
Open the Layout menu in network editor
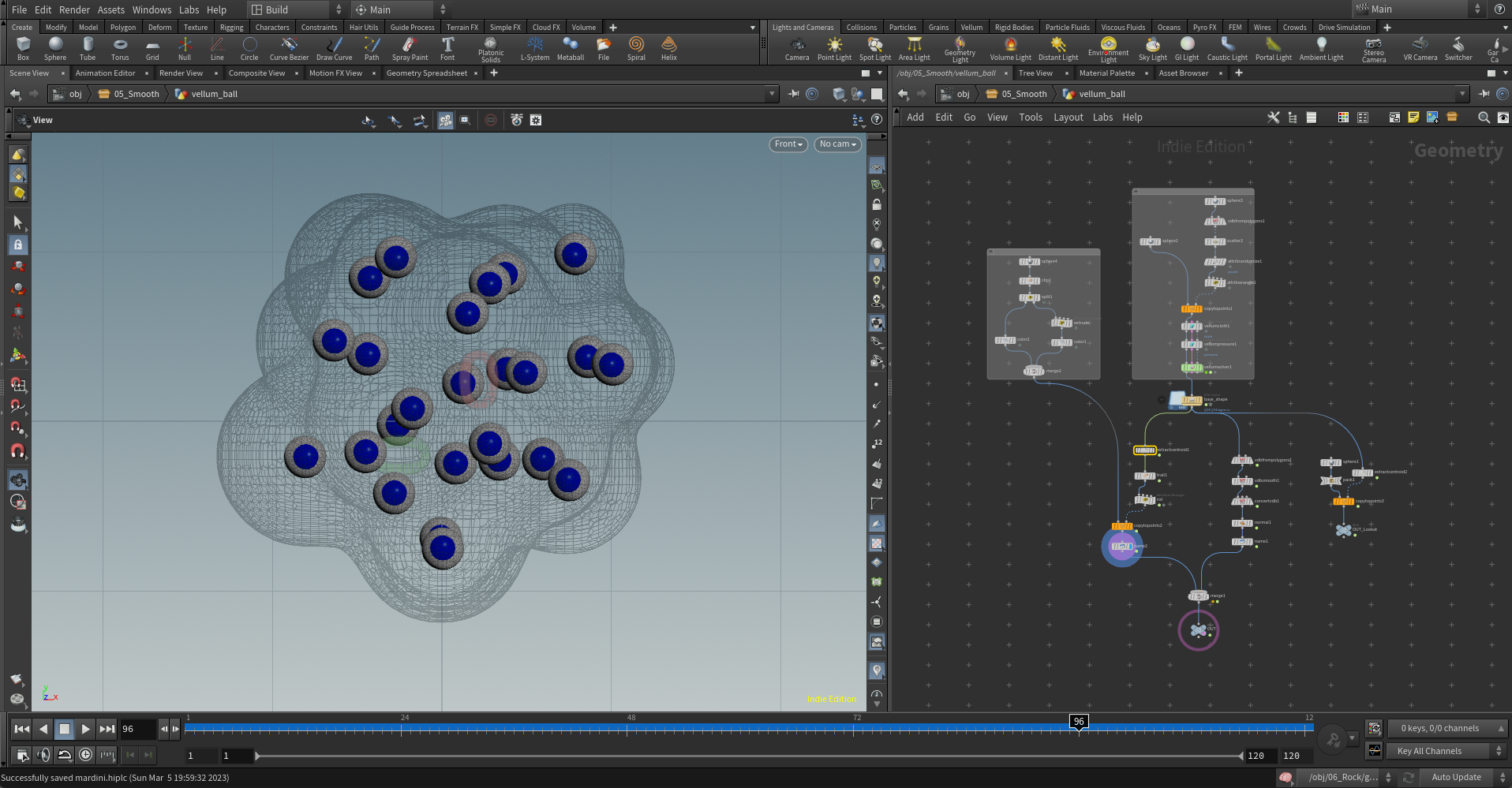click(1068, 118)
